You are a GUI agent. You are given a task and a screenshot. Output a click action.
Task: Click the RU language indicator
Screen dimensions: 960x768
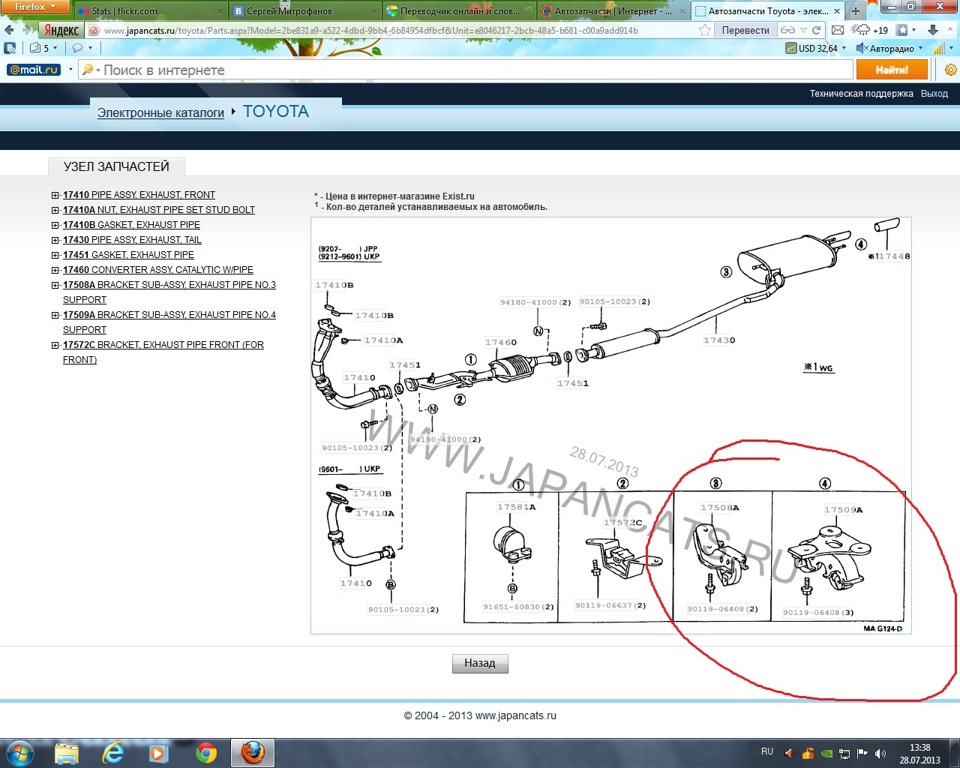coord(767,751)
